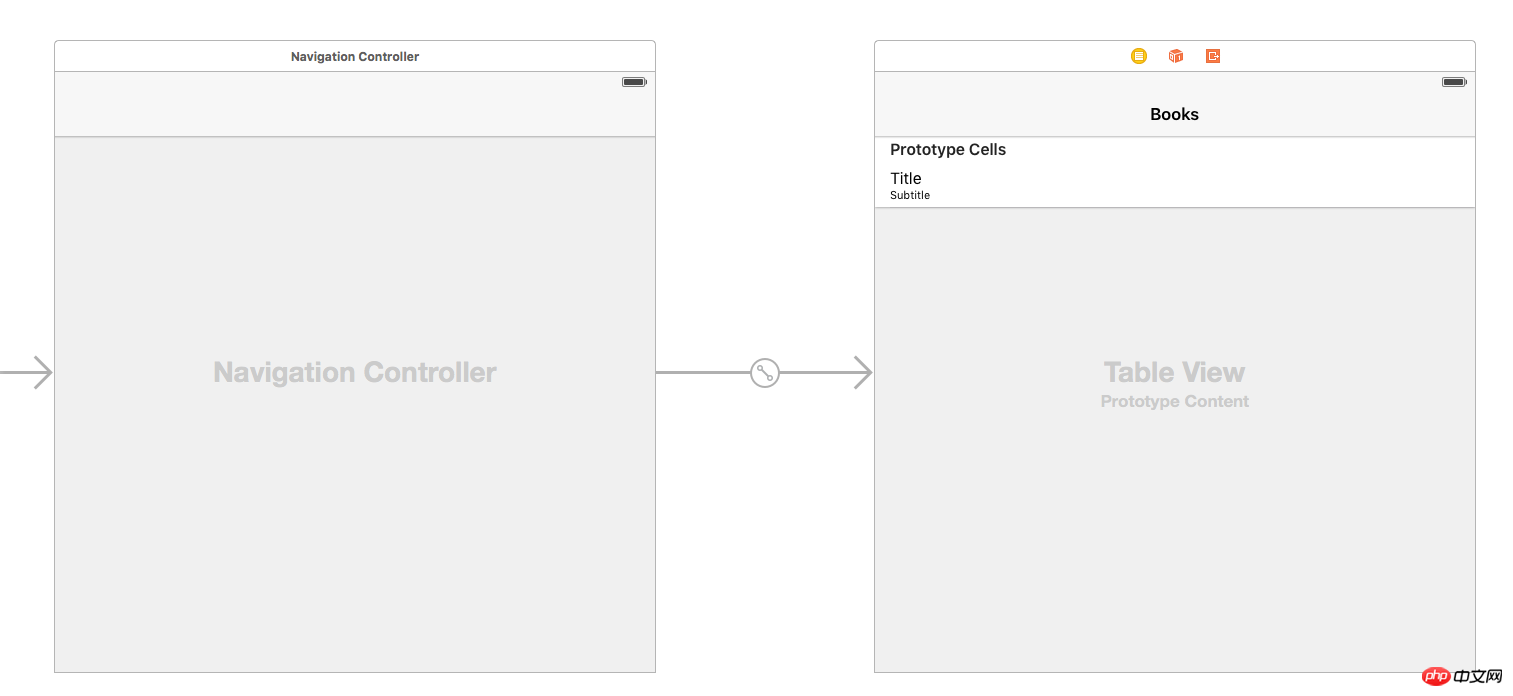Click the orange Exit icon
This screenshot has height=696, width=1513.
click(1213, 56)
